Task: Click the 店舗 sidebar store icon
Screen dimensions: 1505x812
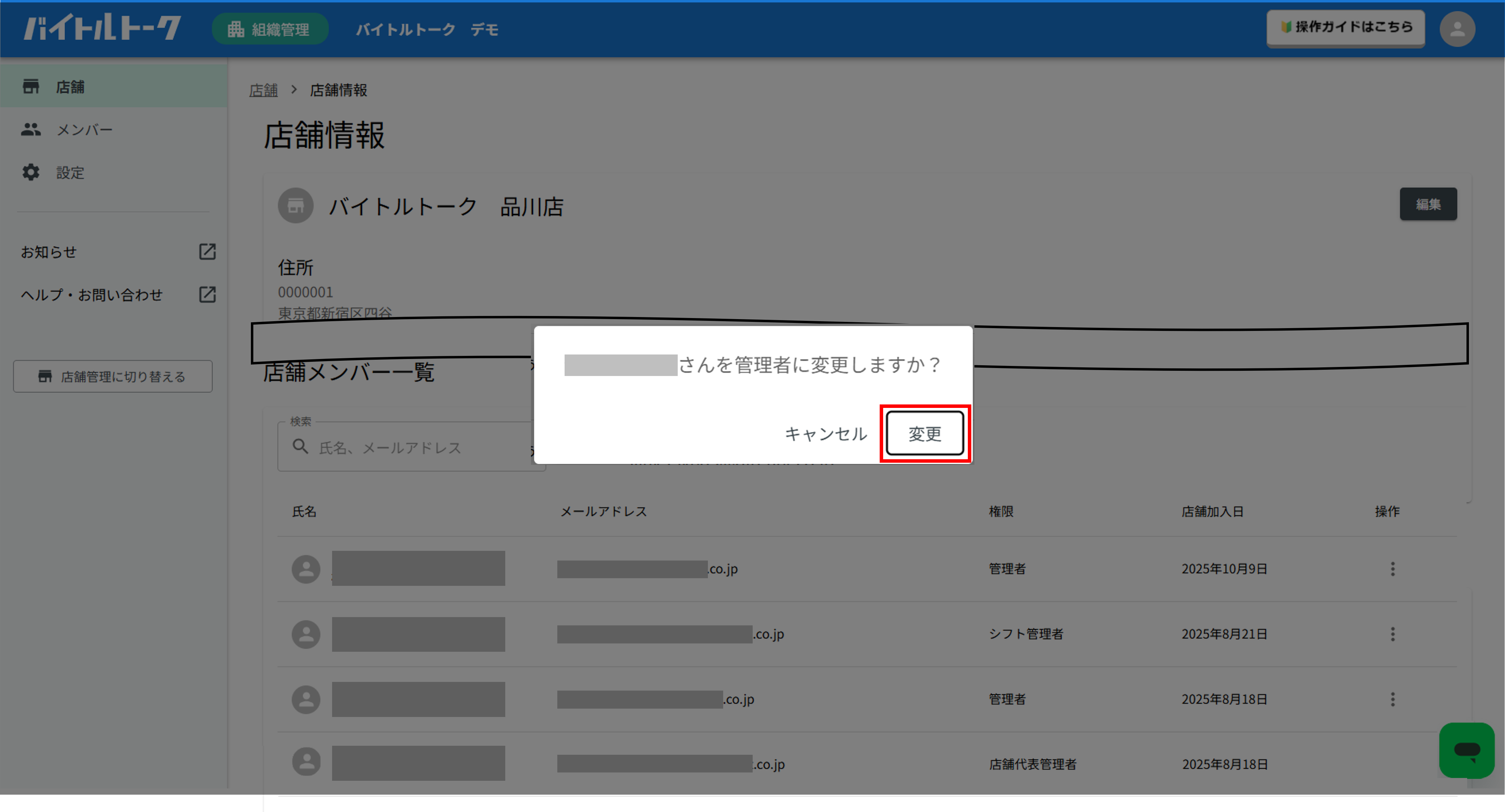Action: (x=31, y=86)
